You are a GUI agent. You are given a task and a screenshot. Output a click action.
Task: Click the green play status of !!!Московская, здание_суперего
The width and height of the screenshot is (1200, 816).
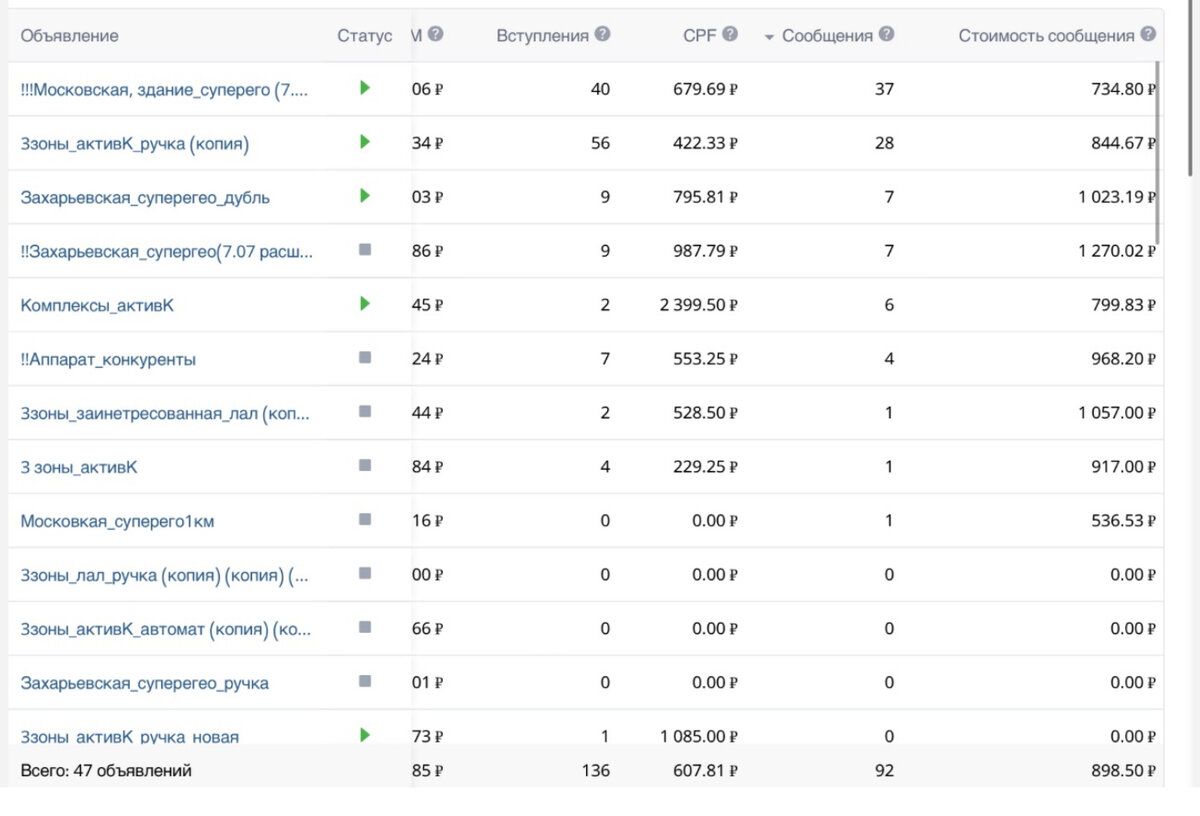coord(365,88)
